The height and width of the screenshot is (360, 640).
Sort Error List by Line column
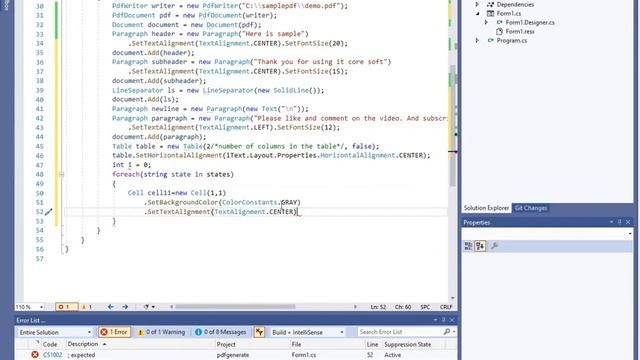click(x=373, y=344)
